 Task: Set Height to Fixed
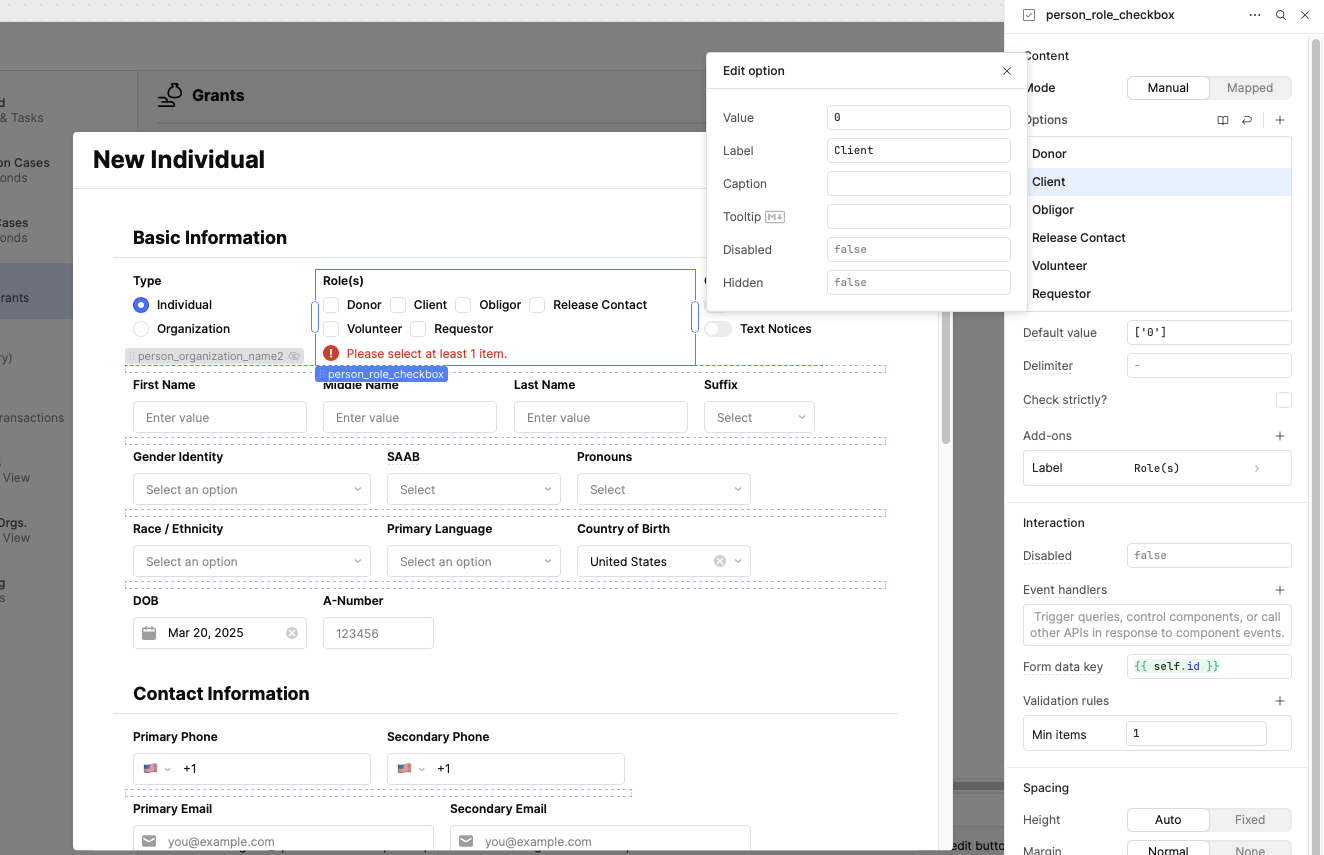point(1250,820)
